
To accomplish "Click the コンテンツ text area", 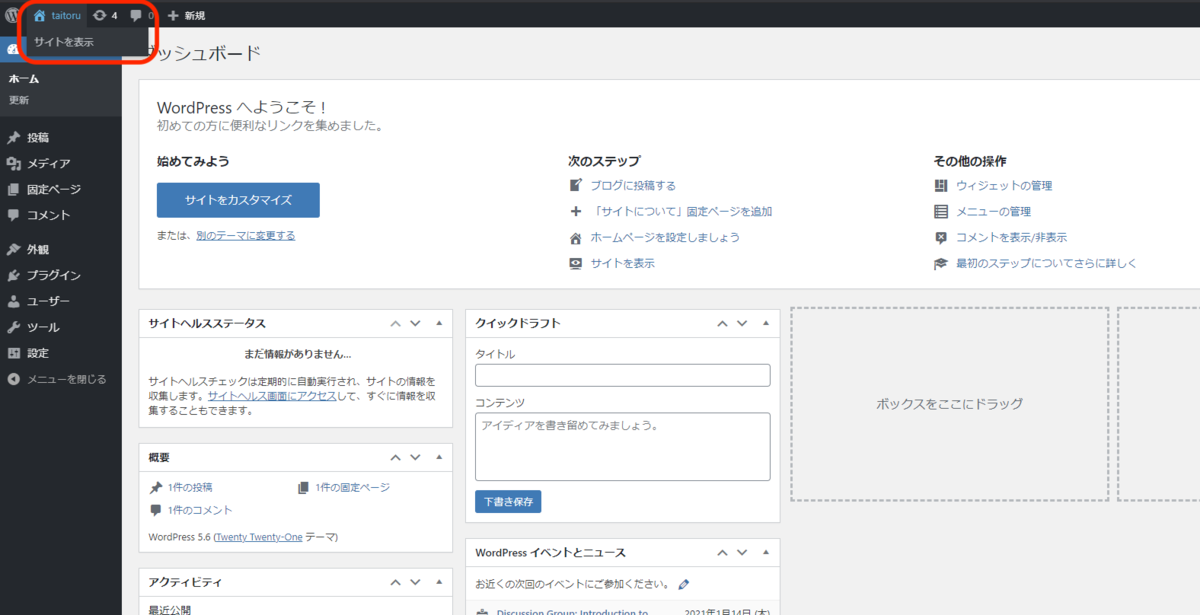I will click(622, 446).
